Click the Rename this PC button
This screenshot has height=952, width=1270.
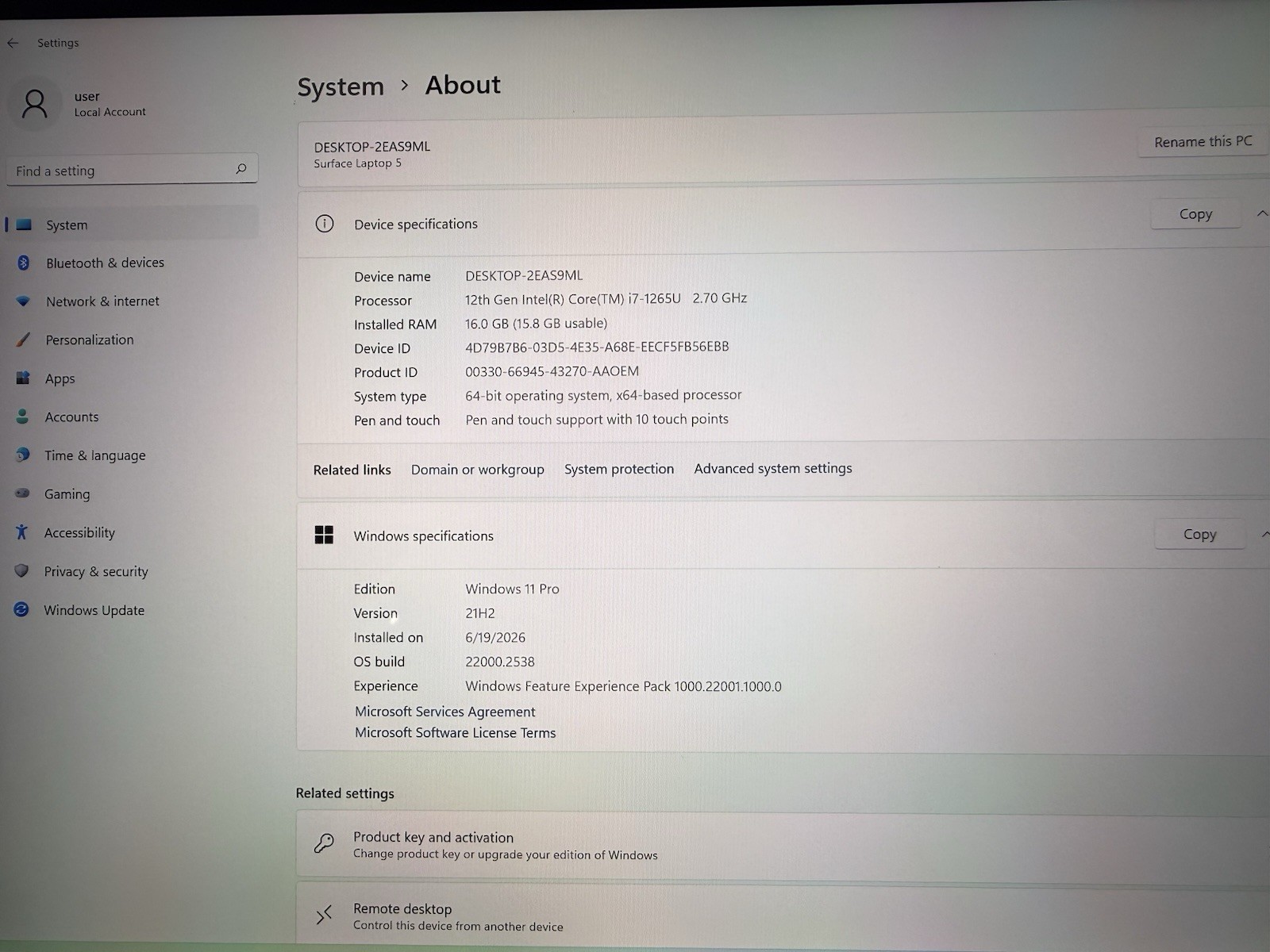click(x=1203, y=141)
